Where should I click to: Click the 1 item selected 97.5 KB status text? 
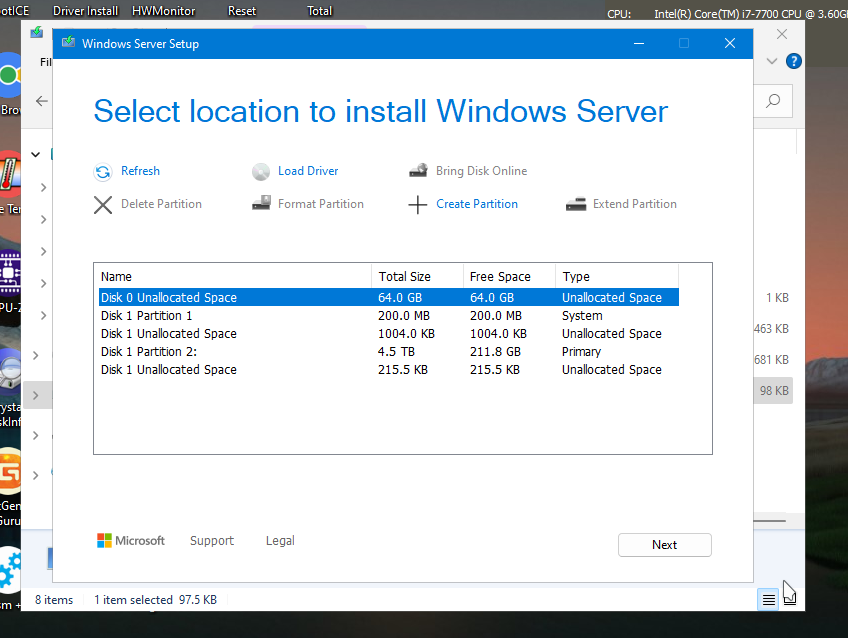[155, 600]
